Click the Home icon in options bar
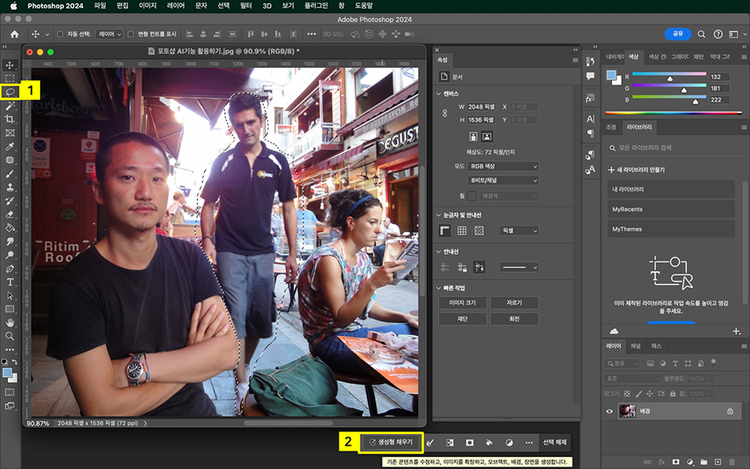This screenshot has height=469, width=750. tap(15, 34)
